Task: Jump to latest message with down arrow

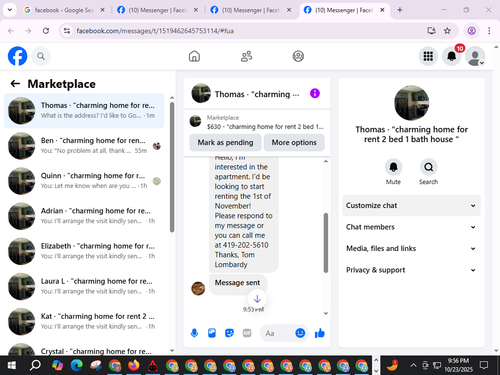Action: pos(257,299)
